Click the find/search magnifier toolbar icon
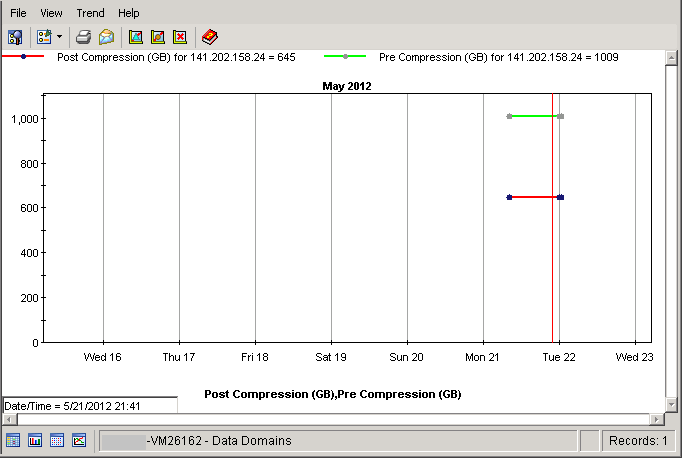 click(15, 37)
